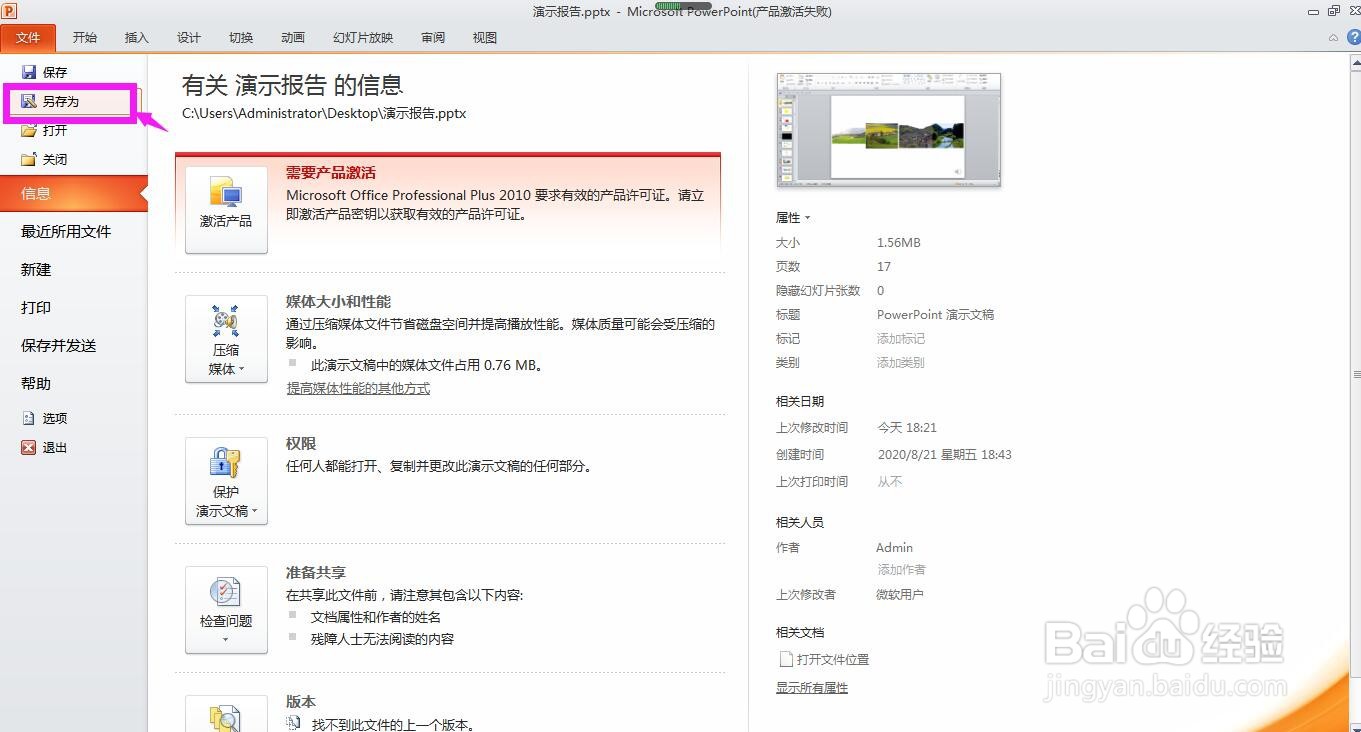Click the 打开文件位置 file icon

pyautogui.click(x=785, y=659)
